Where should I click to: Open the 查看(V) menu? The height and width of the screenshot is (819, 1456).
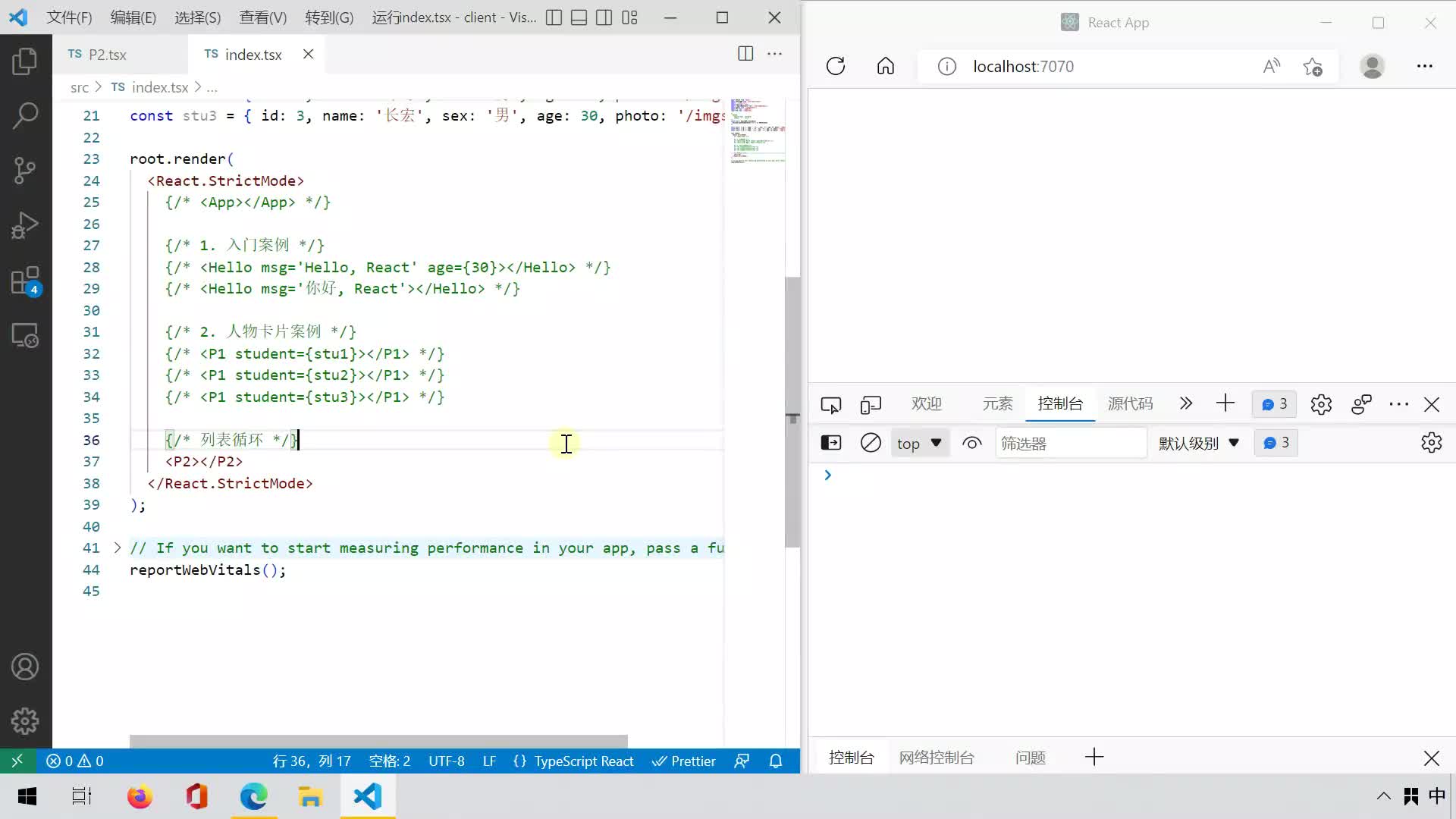(262, 17)
